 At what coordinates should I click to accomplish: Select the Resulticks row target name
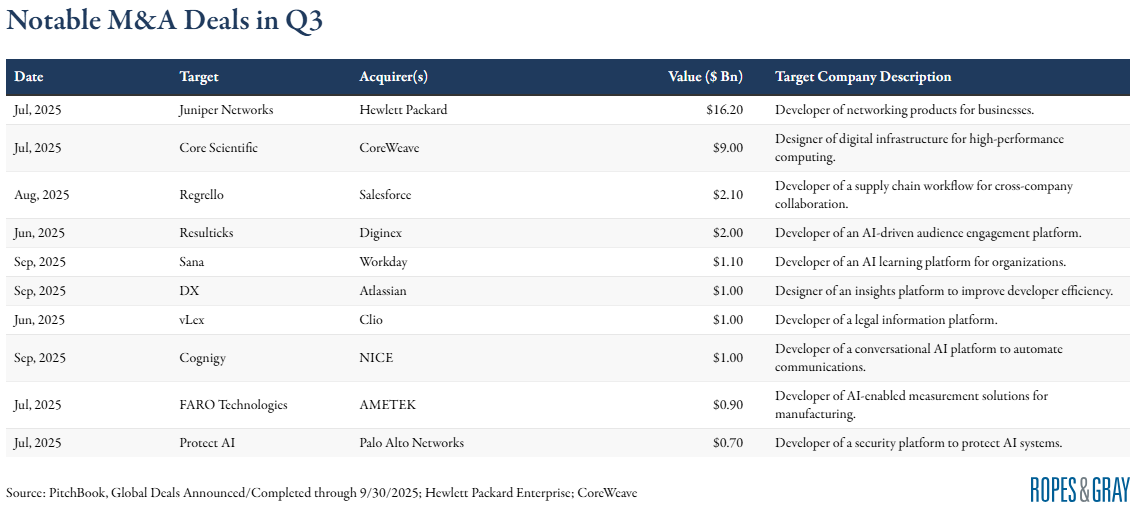(x=207, y=233)
